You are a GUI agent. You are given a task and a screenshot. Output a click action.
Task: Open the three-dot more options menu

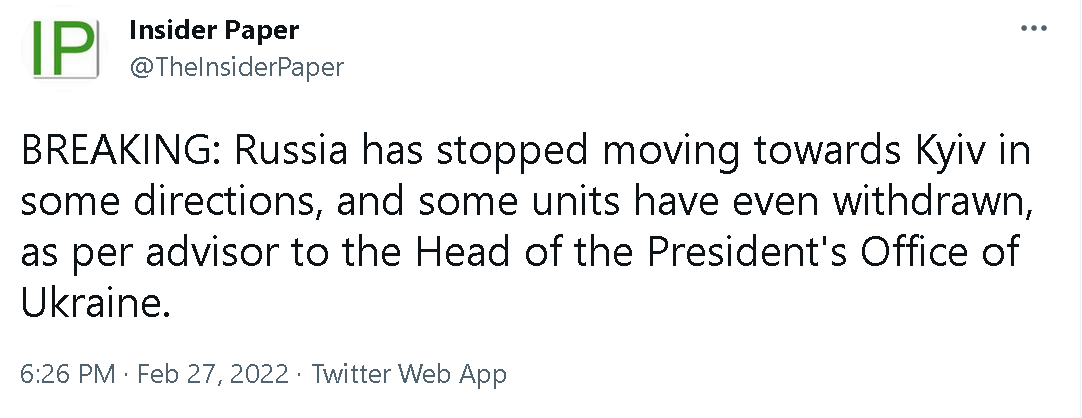click(x=1032, y=28)
